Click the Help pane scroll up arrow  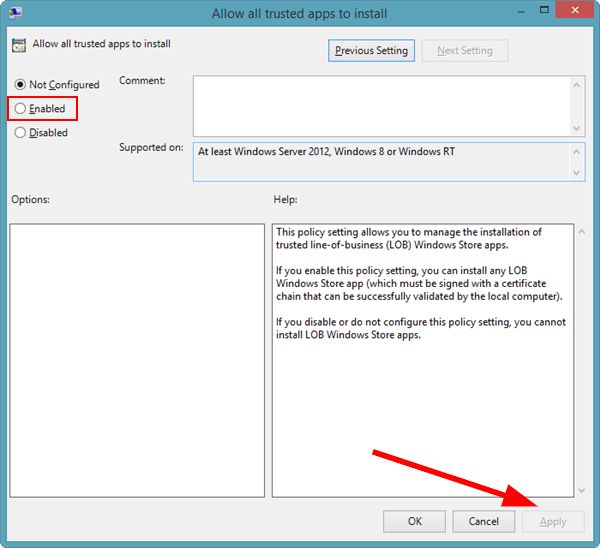pos(582,232)
